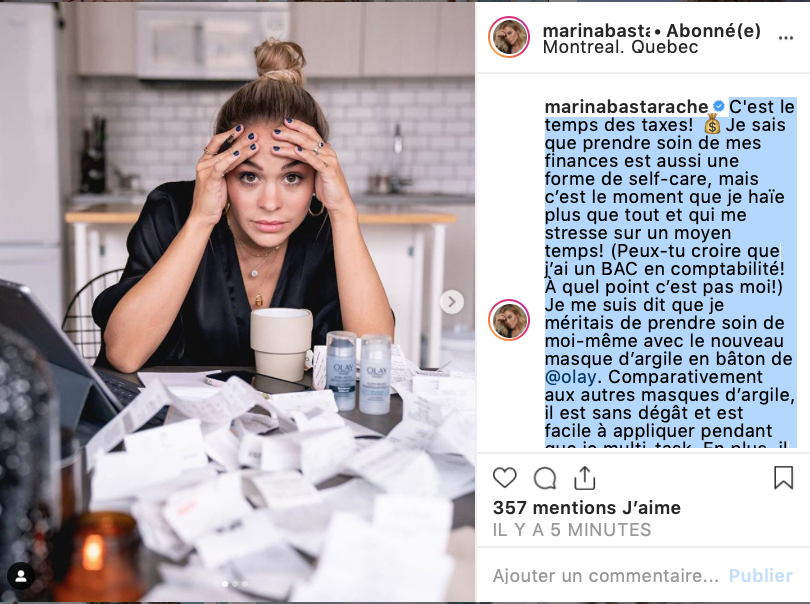Open the profile picture in the post header
The height and width of the screenshot is (604, 810).
pyautogui.click(x=509, y=37)
